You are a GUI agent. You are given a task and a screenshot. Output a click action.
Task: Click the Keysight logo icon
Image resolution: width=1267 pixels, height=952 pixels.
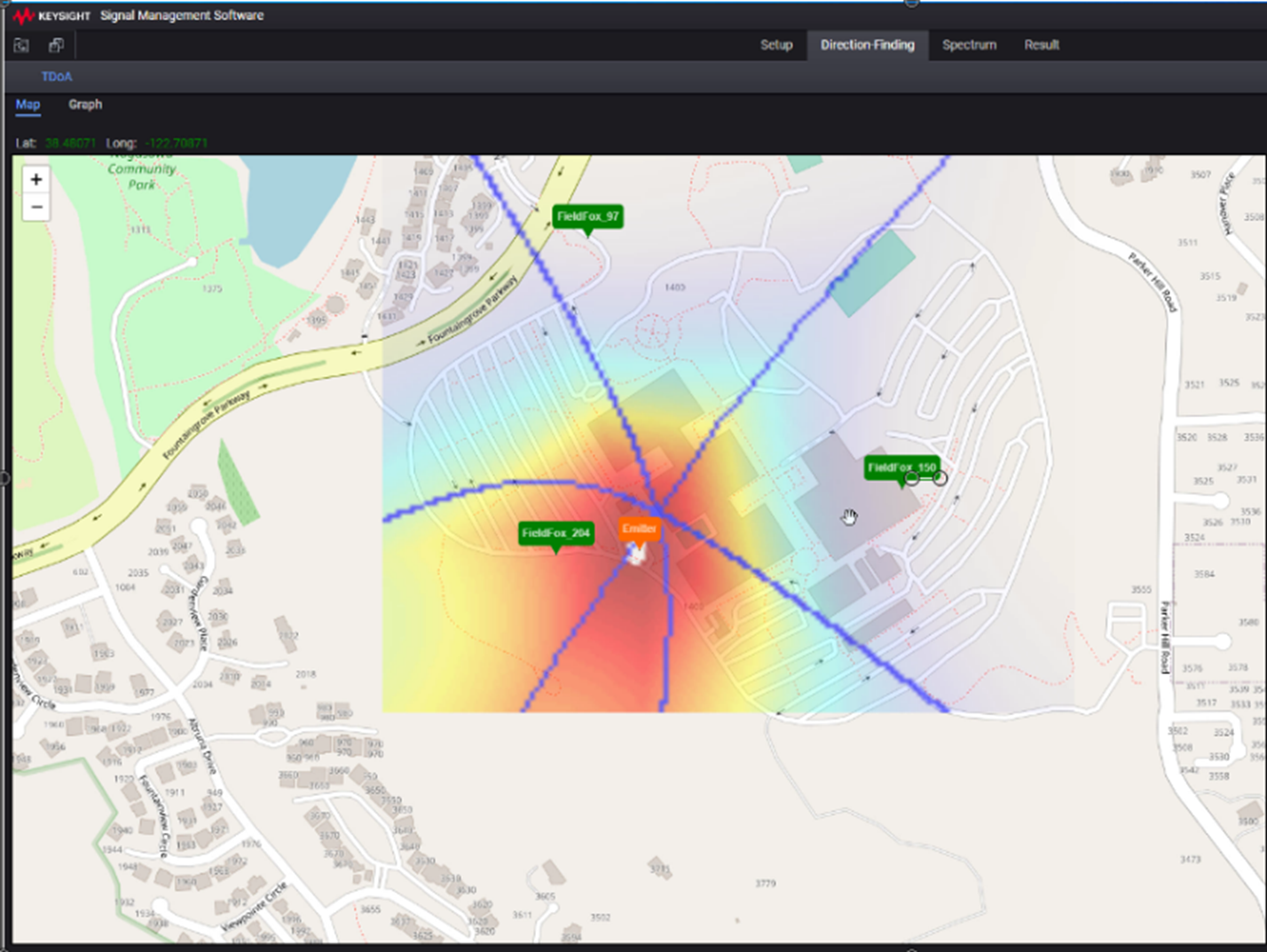(24, 14)
